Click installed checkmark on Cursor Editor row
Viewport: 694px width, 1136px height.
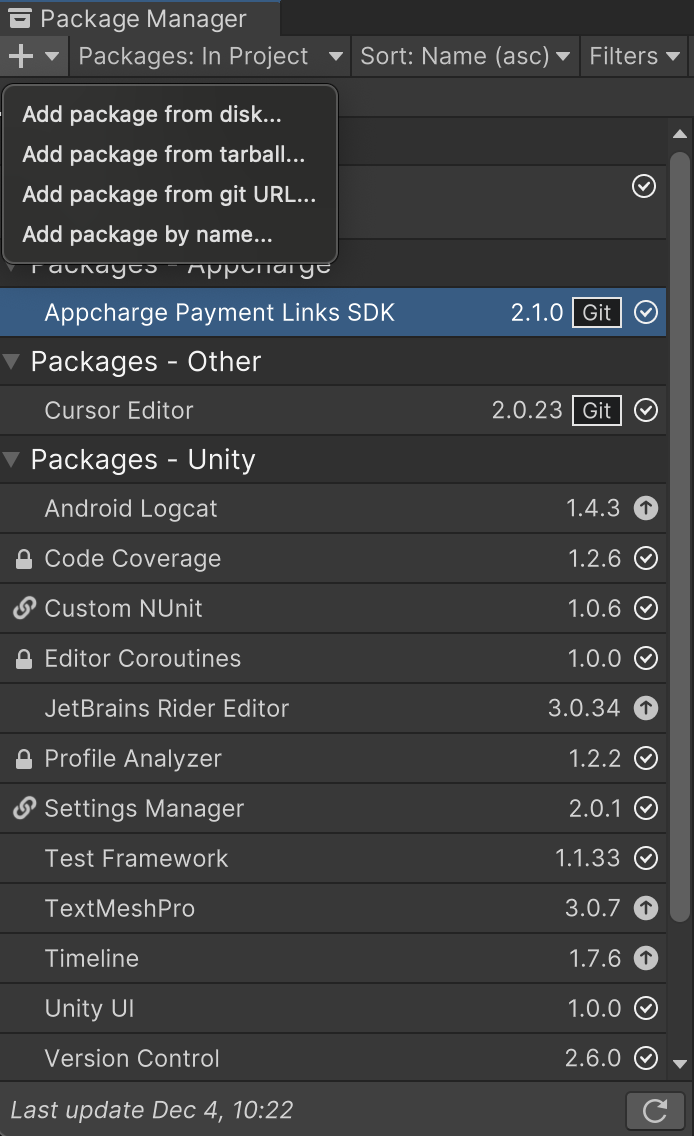point(645,410)
